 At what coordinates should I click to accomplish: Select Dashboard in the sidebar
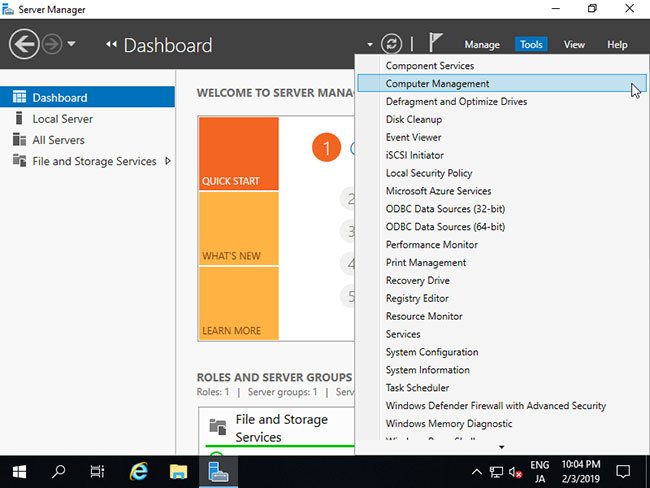click(x=87, y=97)
